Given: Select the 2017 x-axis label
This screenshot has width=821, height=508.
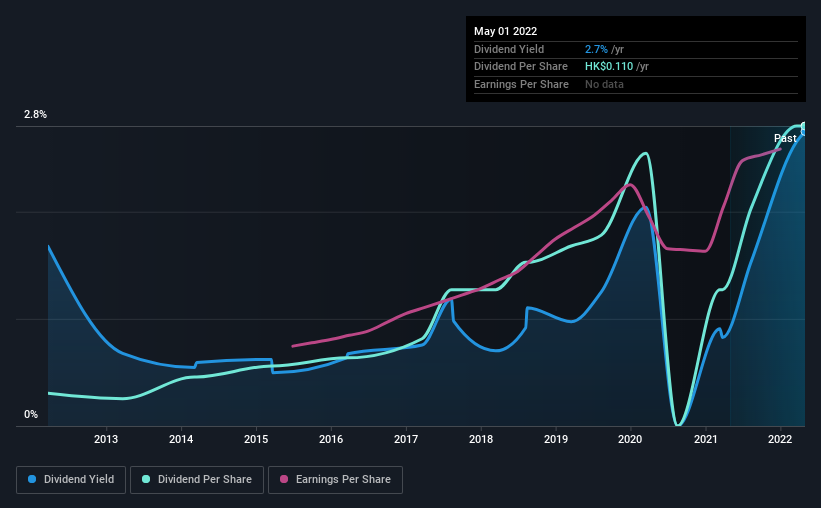Looking at the screenshot, I should (406, 439).
